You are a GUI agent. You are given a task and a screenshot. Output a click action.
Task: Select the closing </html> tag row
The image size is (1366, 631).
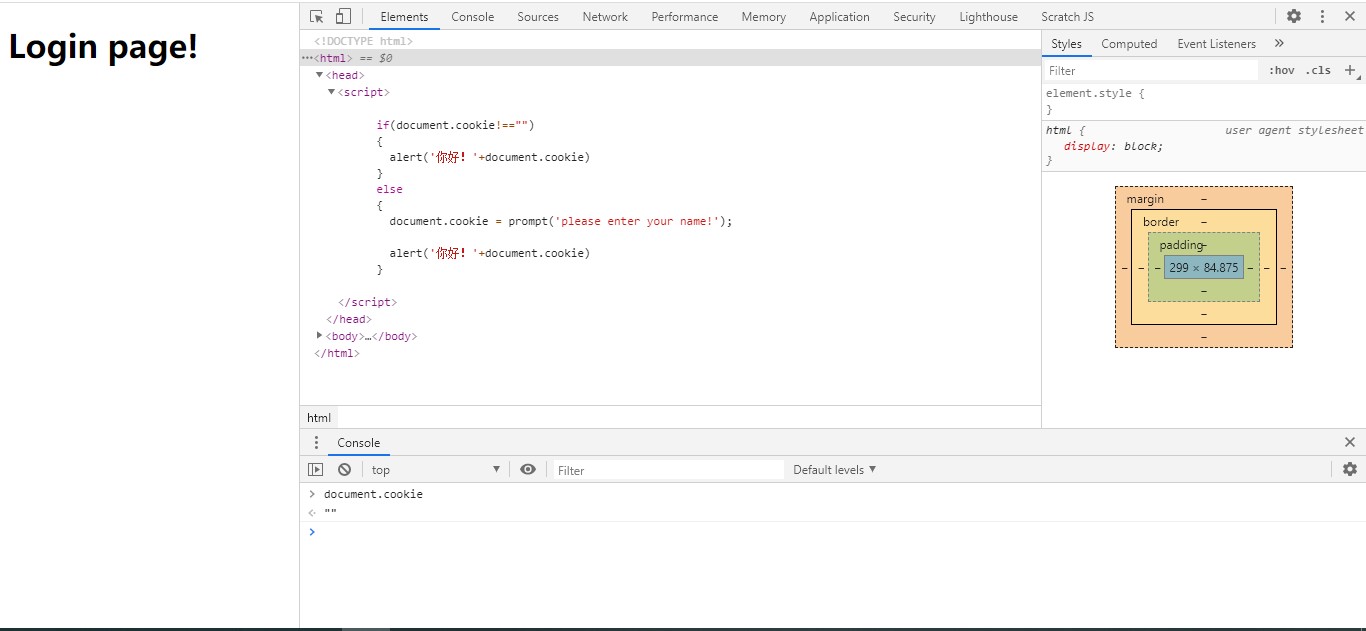[337, 353]
